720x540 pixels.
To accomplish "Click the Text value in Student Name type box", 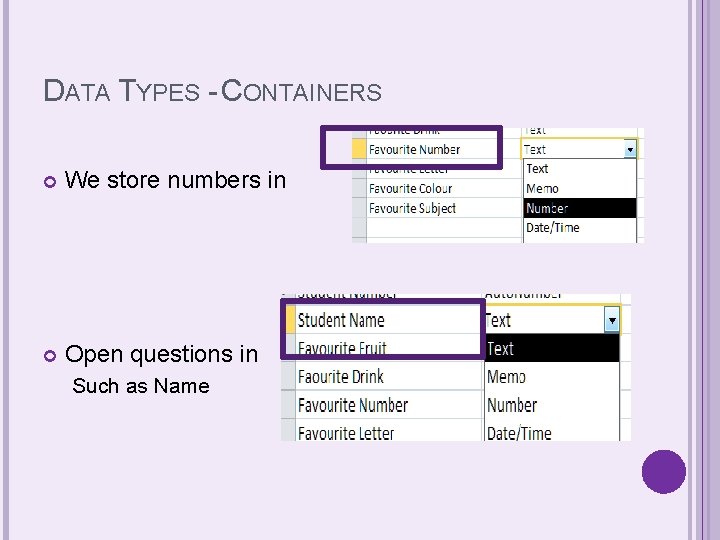I will pyautogui.click(x=498, y=320).
